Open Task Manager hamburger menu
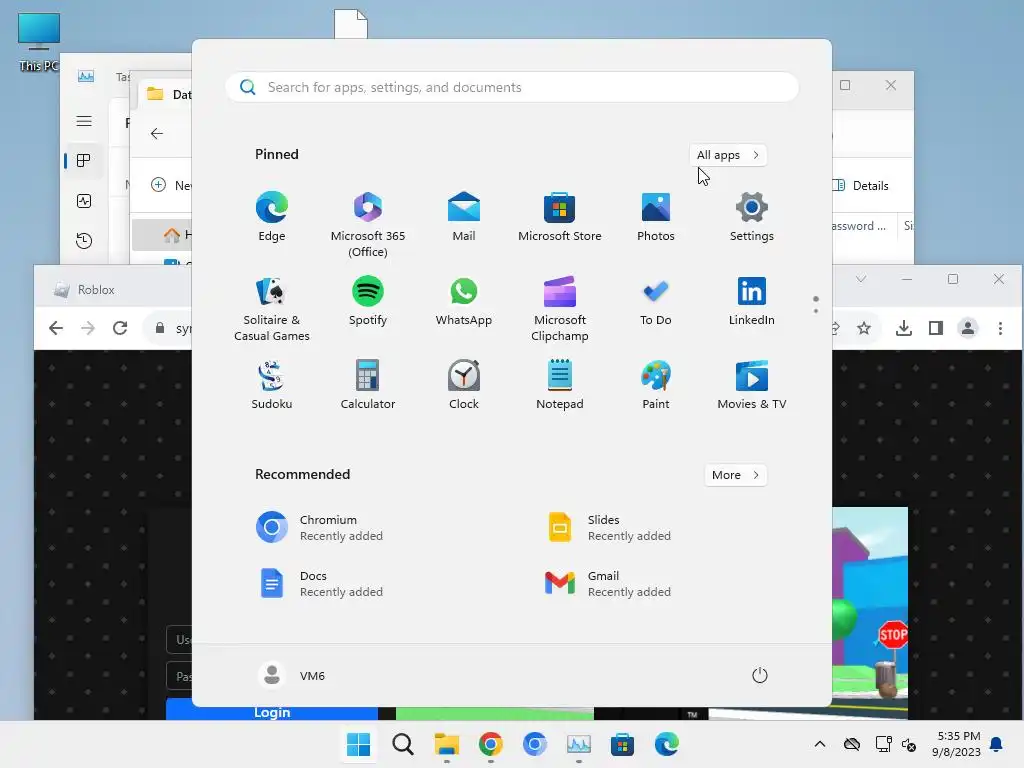 (84, 121)
